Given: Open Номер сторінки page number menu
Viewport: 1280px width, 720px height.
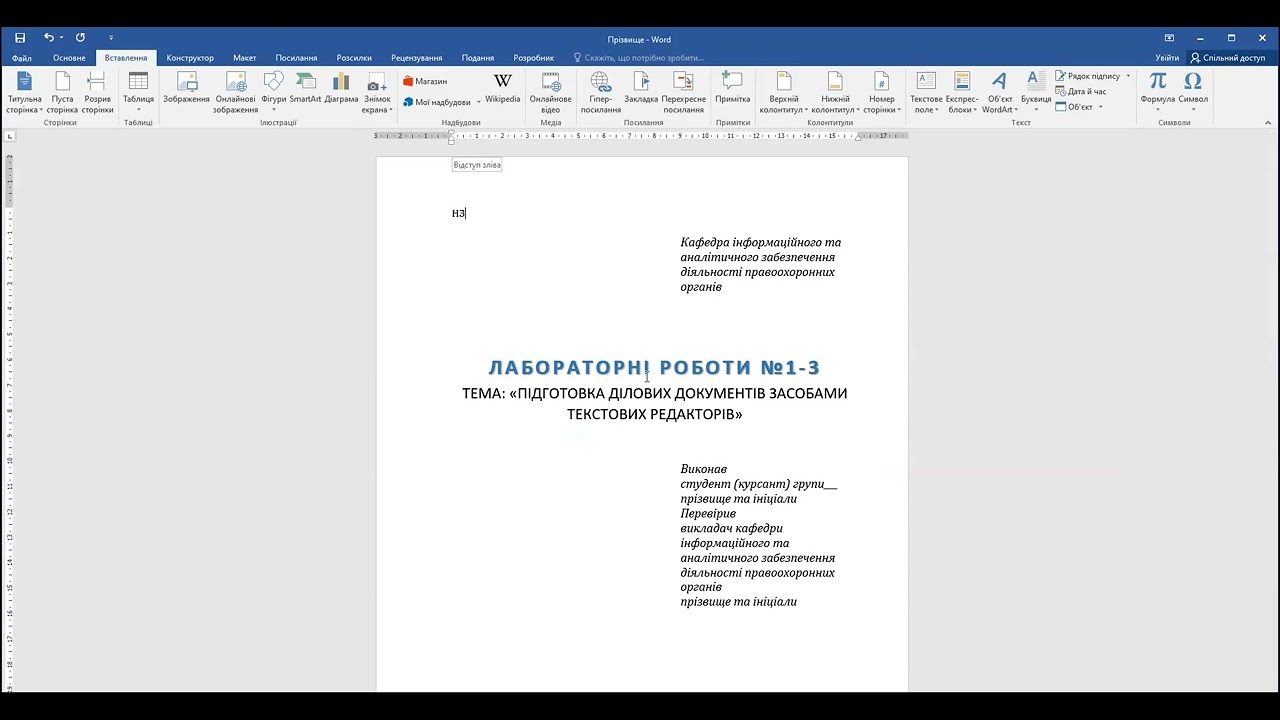Looking at the screenshot, I should point(882,93).
